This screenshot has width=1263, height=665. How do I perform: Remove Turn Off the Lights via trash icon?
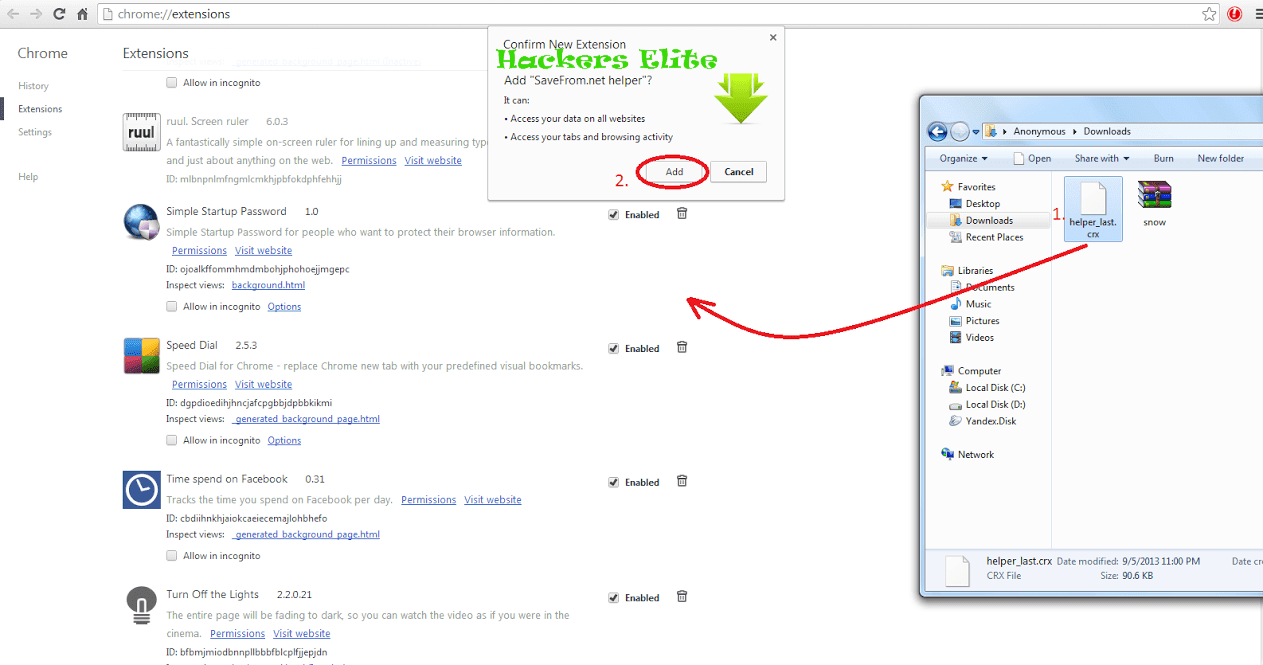[682, 596]
